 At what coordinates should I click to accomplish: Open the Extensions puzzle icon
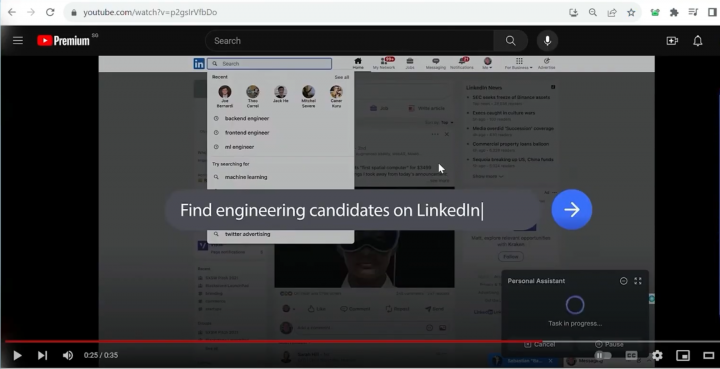click(x=674, y=12)
